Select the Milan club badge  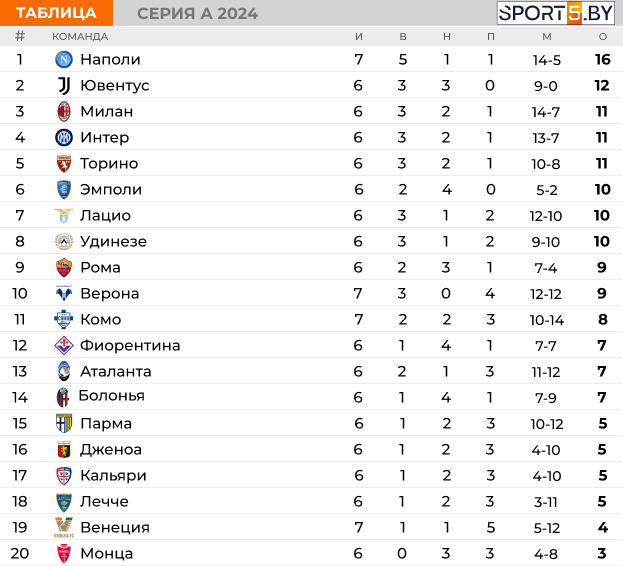[x=64, y=112]
